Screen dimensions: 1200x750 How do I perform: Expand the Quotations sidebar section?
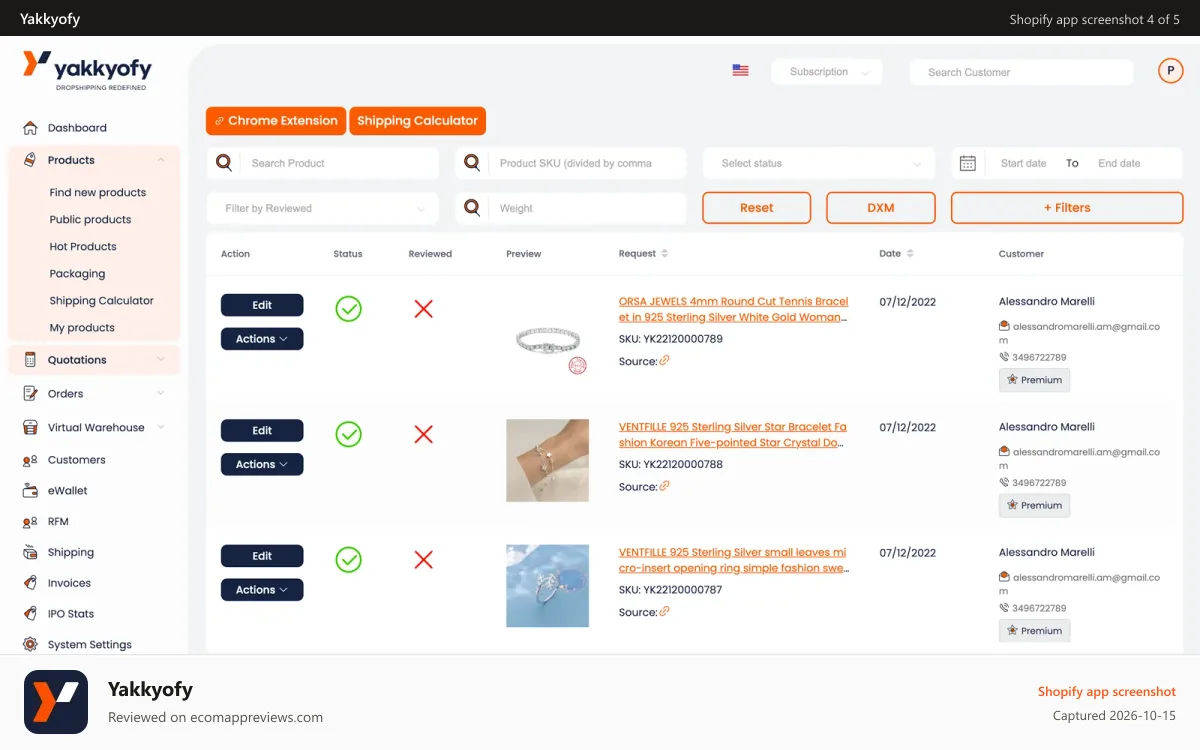coord(161,360)
